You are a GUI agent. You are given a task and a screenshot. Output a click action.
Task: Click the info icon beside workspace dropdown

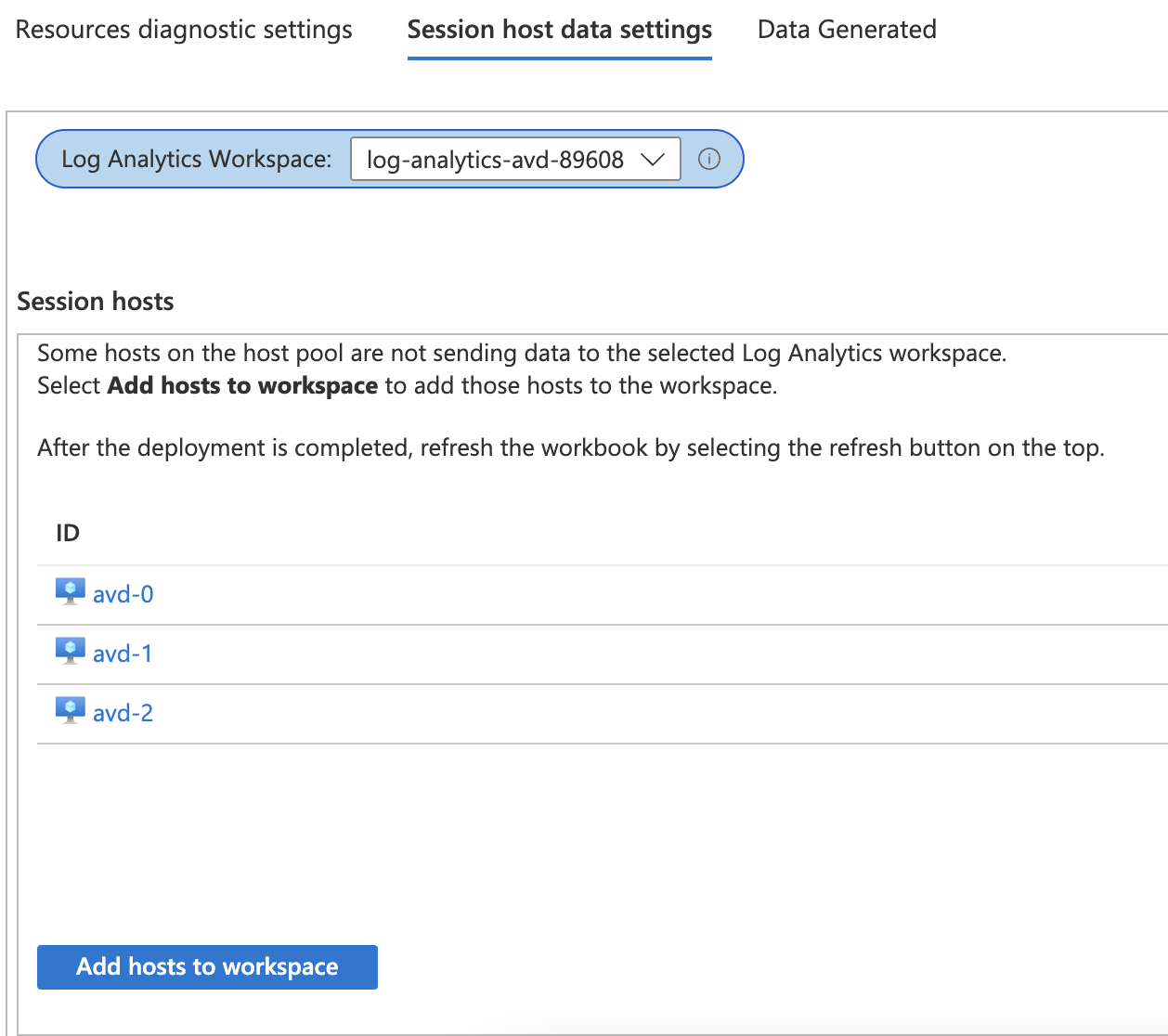(709, 159)
